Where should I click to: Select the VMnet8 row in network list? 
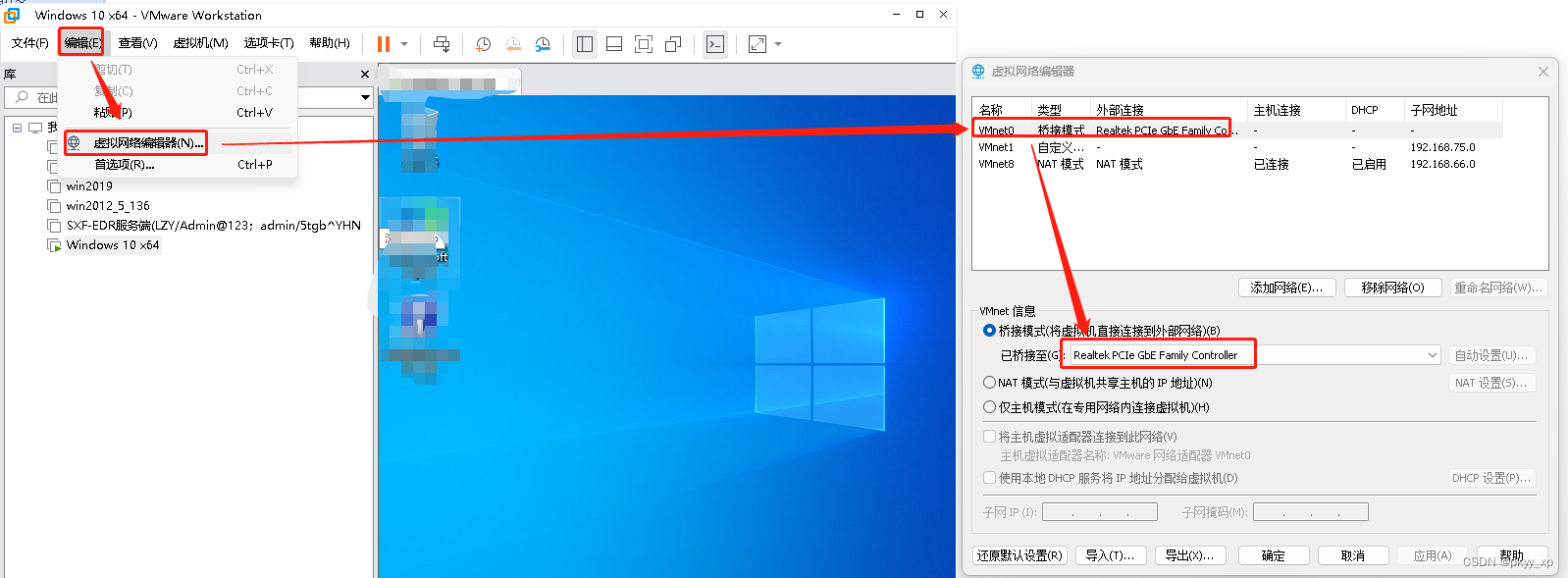tap(1237, 165)
